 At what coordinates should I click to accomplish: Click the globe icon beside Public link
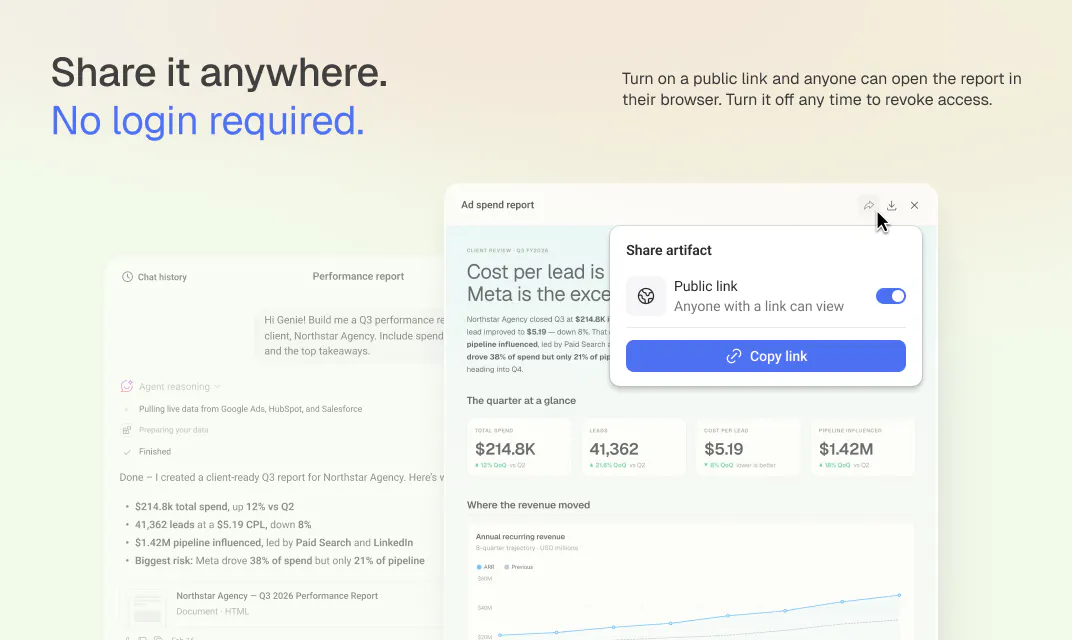point(646,296)
